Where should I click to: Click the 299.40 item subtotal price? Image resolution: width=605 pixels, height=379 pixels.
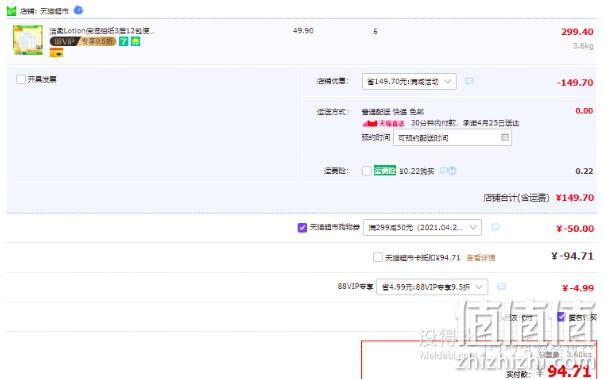coord(577,32)
